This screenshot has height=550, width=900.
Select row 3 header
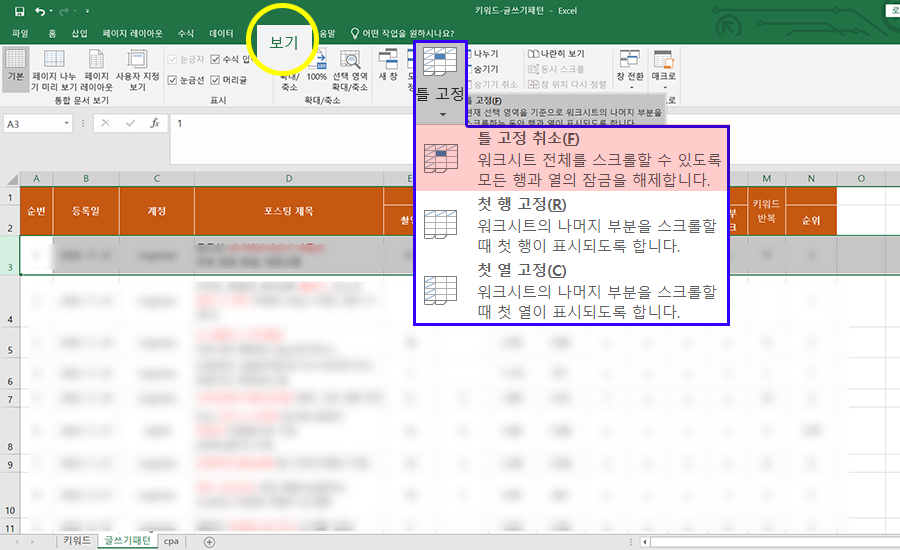(x=10, y=256)
